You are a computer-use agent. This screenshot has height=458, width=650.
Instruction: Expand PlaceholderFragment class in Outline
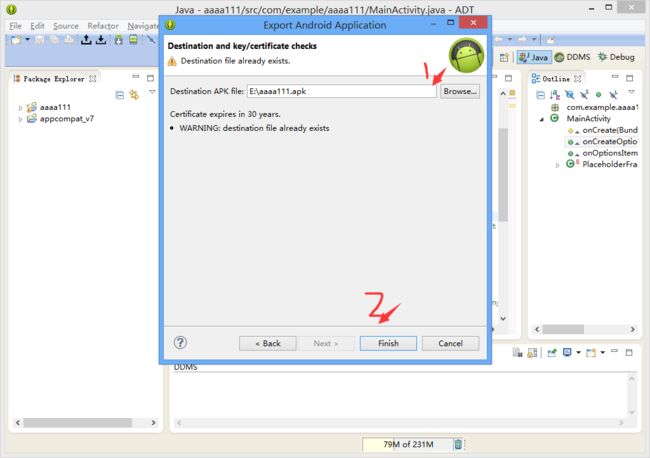558,164
